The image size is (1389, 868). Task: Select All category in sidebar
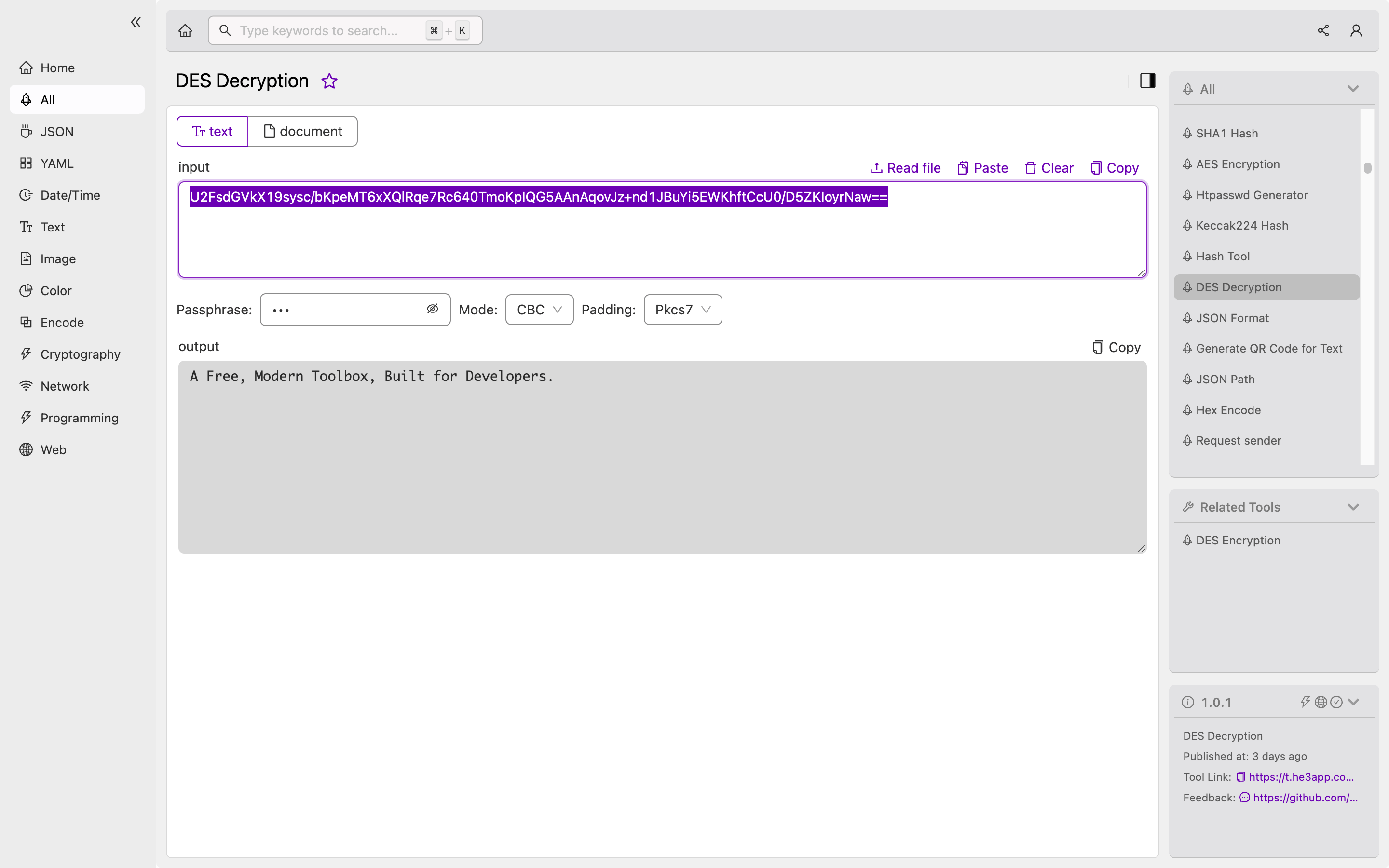coord(77,99)
